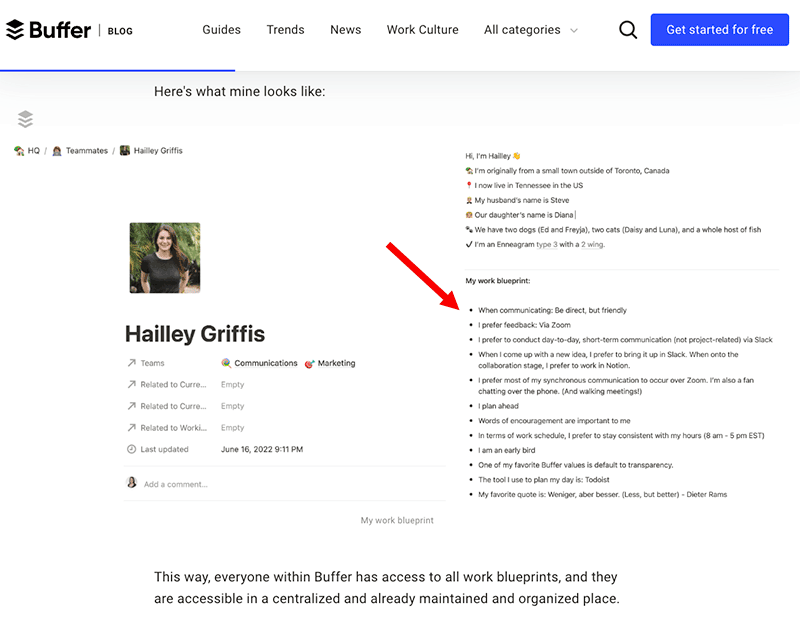The height and width of the screenshot is (618, 800).
Task: Click bullet mentioning Todoist
Action: coord(543,480)
